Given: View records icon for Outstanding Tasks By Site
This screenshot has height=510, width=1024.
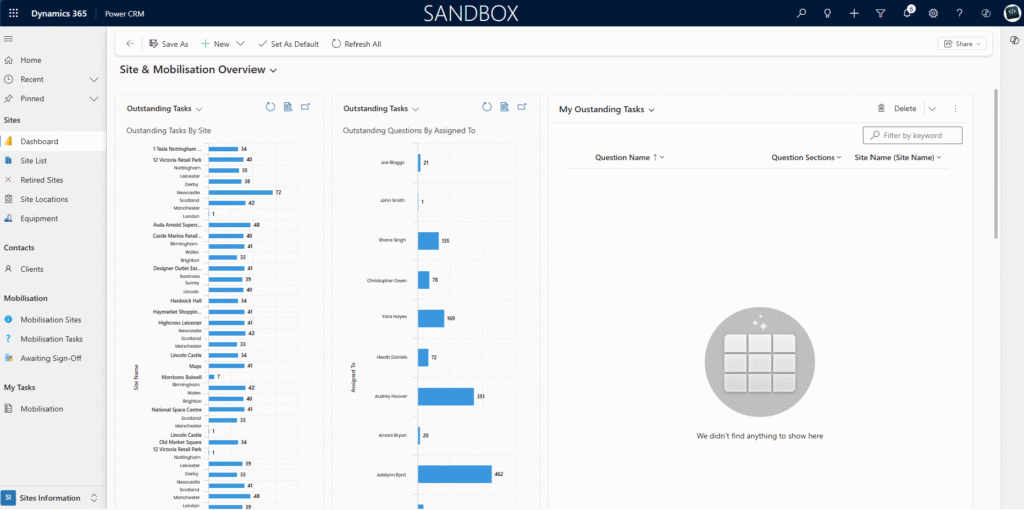Looking at the screenshot, I should (x=288, y=108).
